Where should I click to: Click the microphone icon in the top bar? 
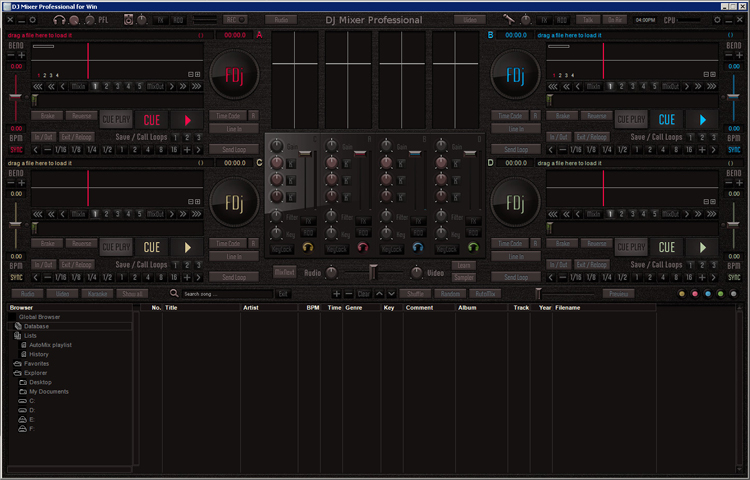(508, 20)
